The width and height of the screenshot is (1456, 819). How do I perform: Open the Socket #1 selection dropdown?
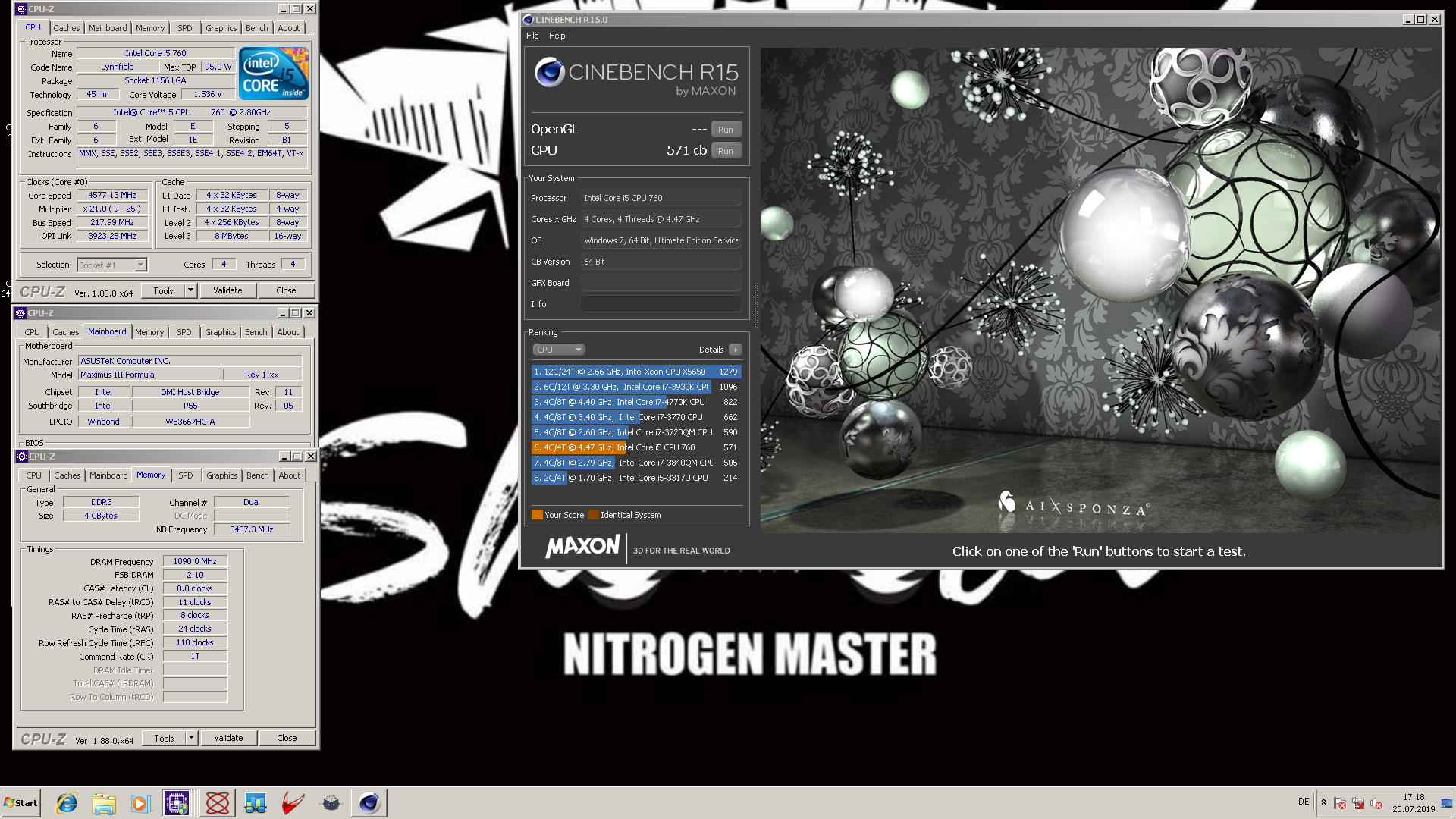click(x=140, y=265)
